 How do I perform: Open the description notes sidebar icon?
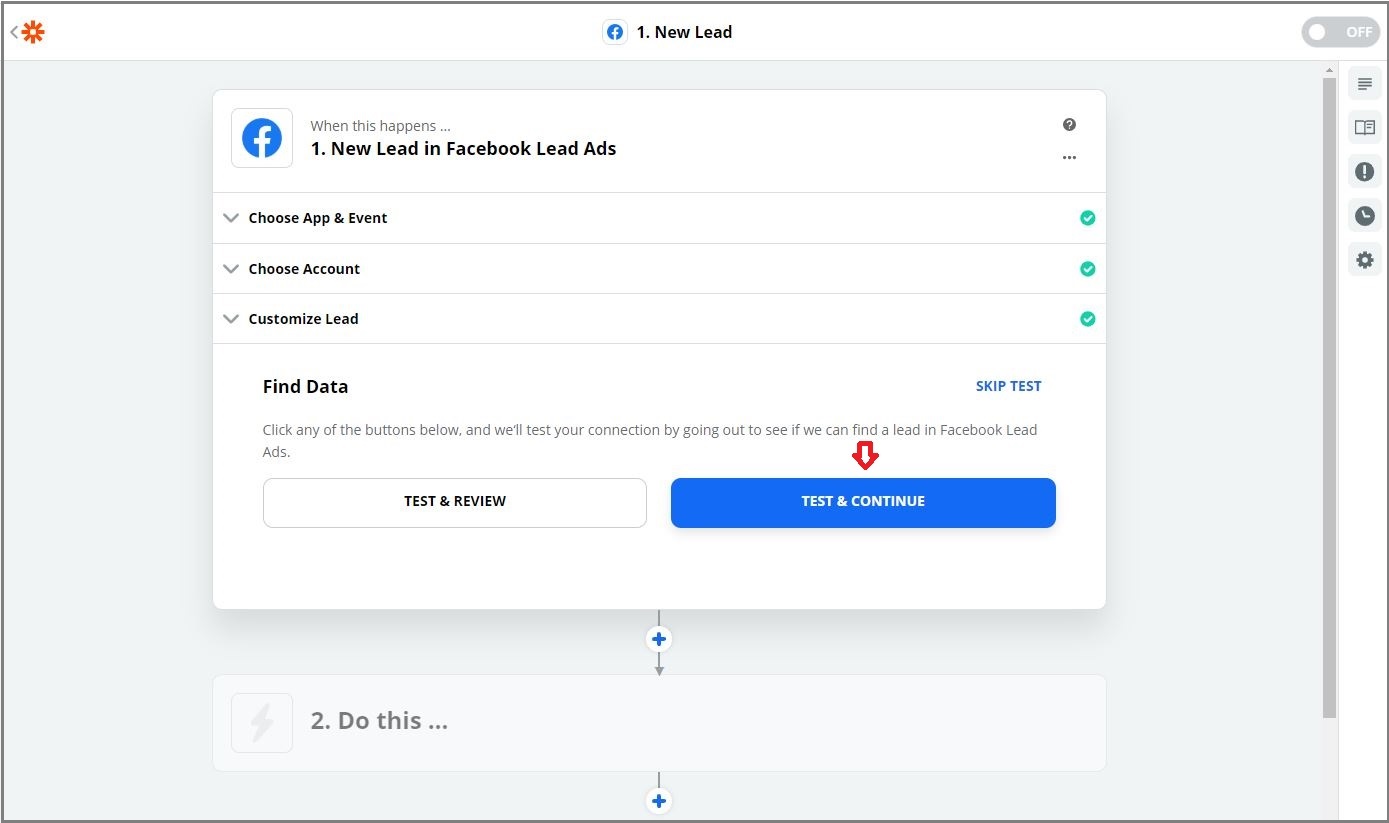pyautogui.click(x=1364, y=83)
